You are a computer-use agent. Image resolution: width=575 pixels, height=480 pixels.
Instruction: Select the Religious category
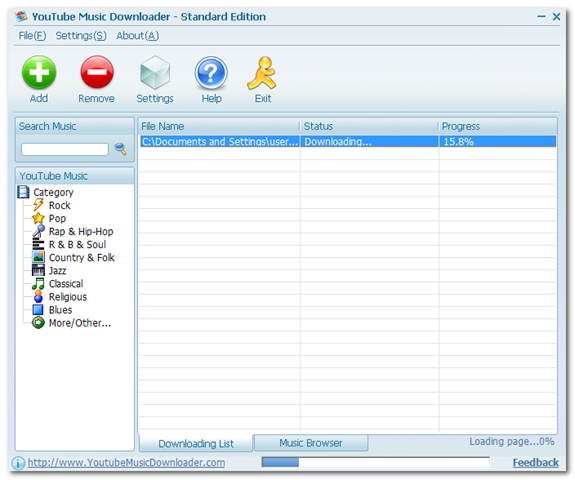[68, 297]
